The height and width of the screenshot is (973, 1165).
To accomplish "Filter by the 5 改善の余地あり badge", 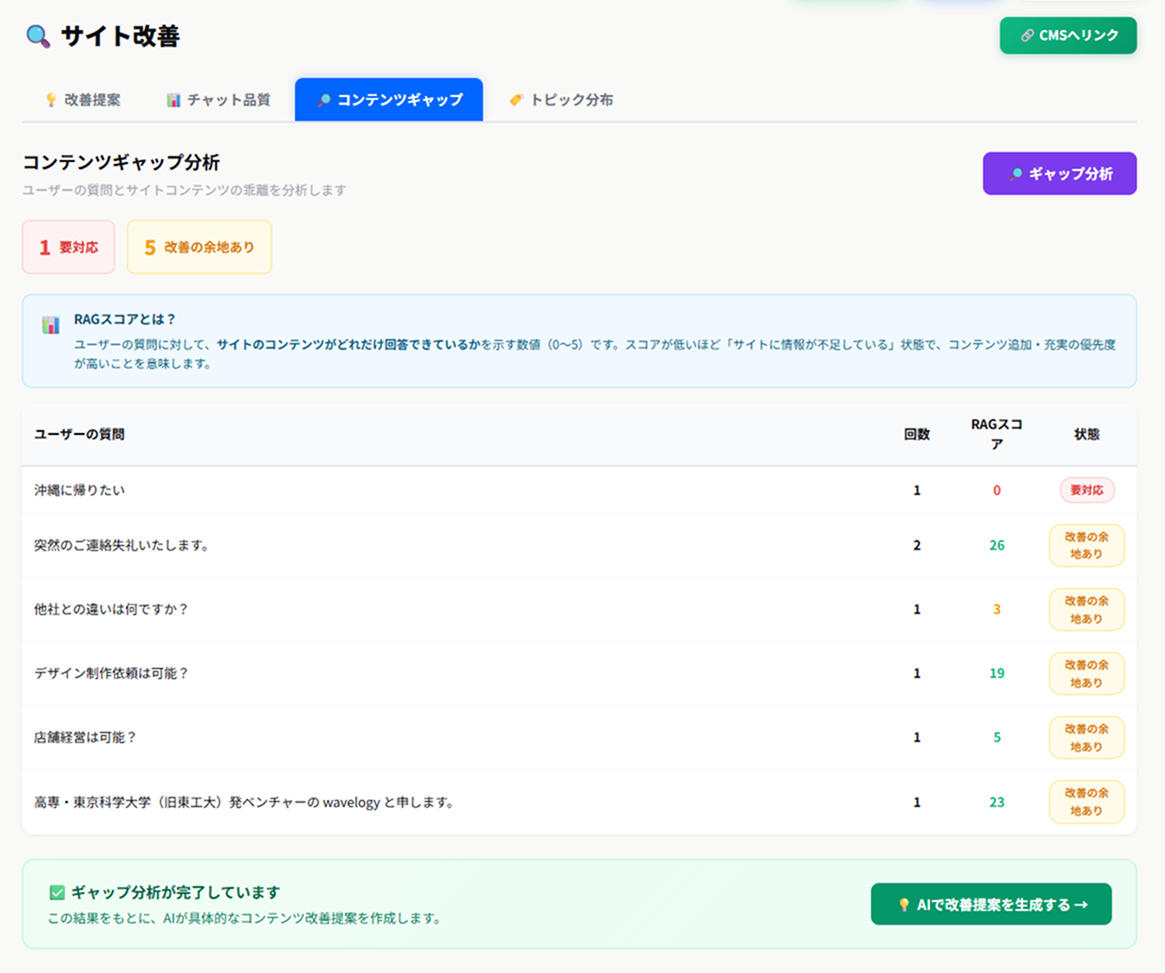I will tap(199, 247).
